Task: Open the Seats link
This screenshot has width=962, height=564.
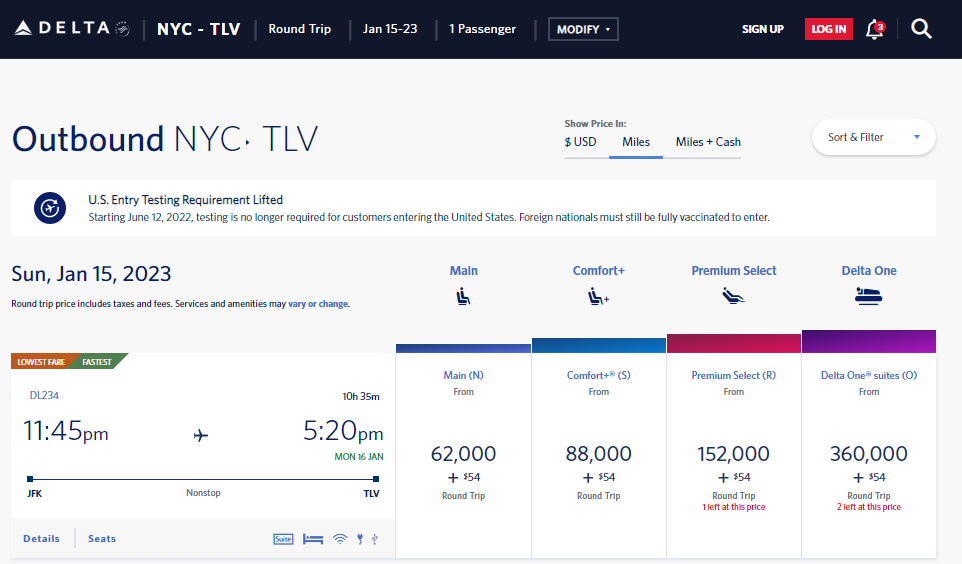Action: (x=102, y=538)
